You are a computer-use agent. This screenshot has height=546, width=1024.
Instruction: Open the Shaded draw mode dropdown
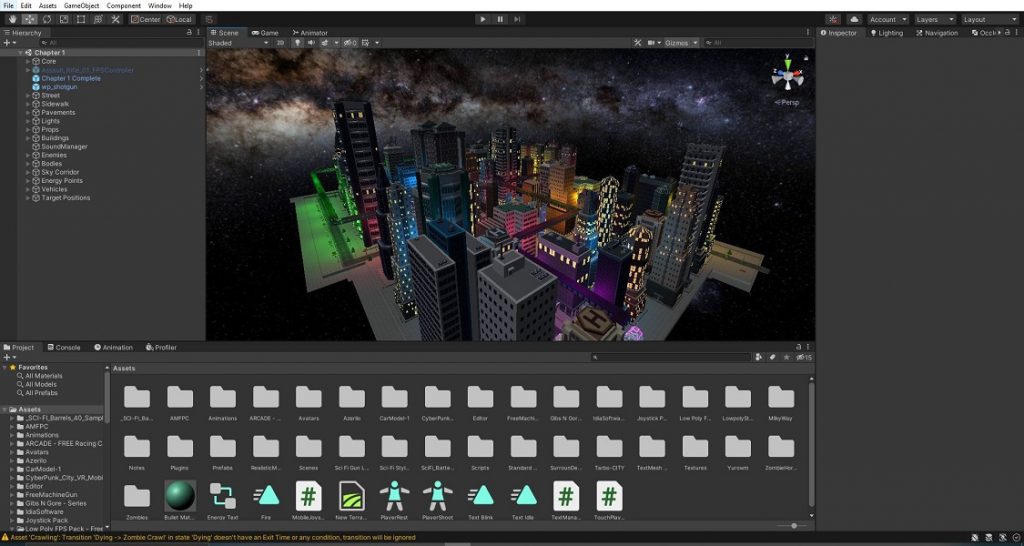tap(238, 42)
